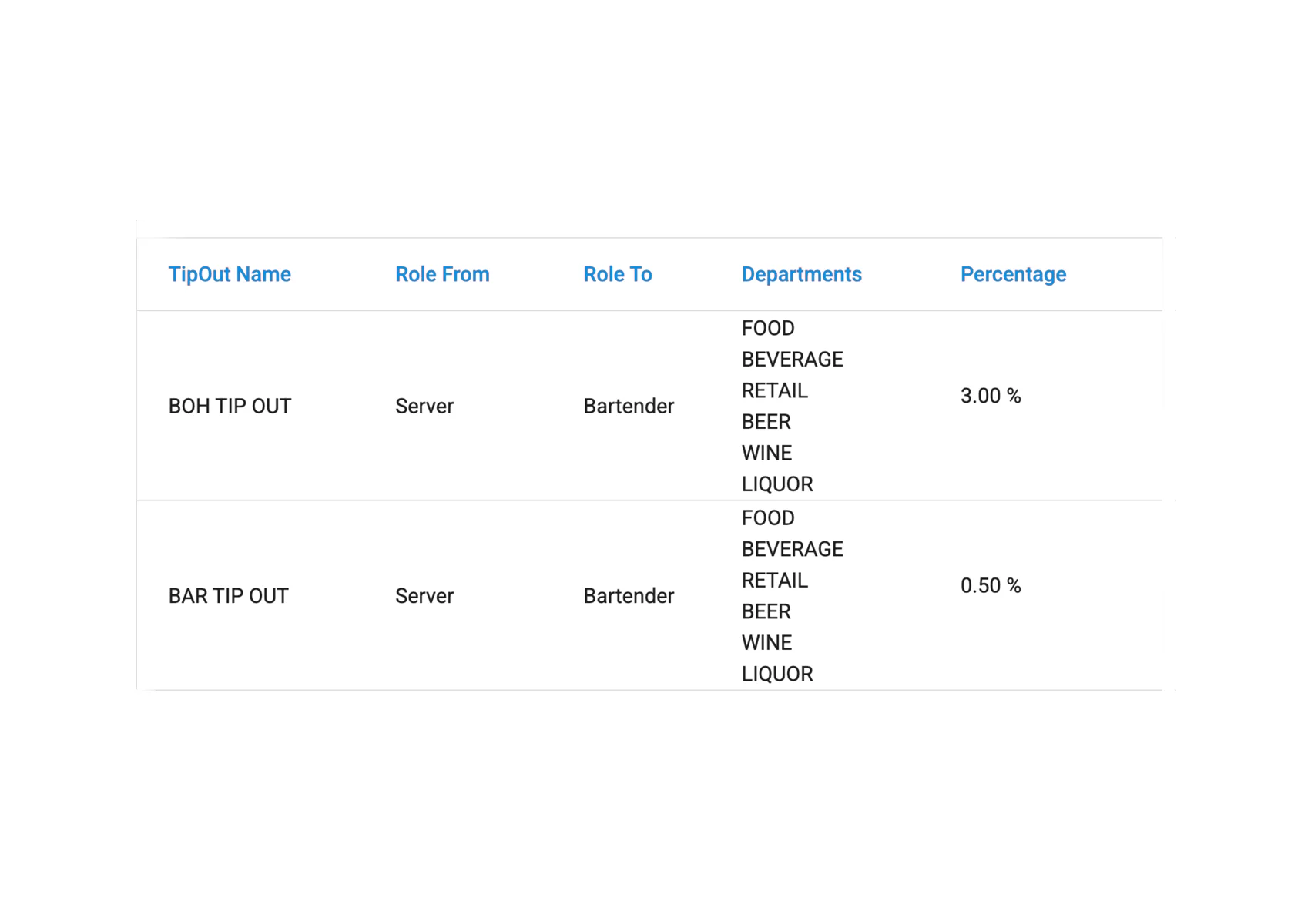Click Server in the BAR TIP OUT row
This screenshot has height=924, width=1291.
point(424,596)
